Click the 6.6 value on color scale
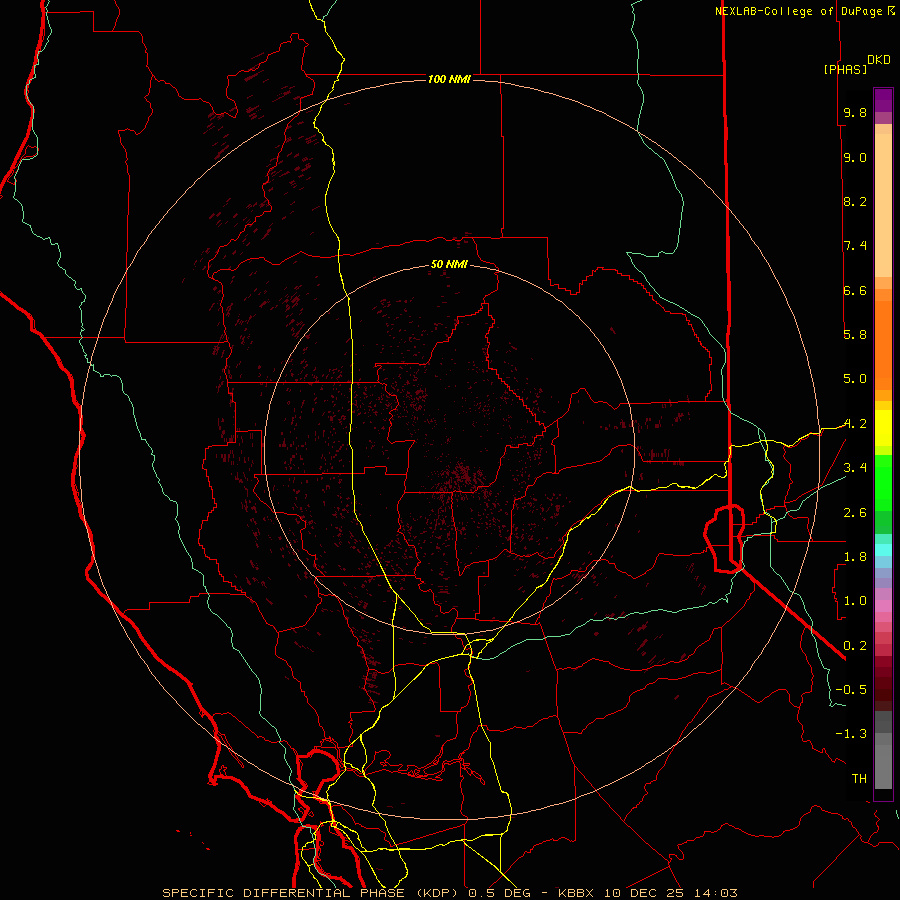Image resolution: width=900 pixels, height=900 pixels. (855, 290)
